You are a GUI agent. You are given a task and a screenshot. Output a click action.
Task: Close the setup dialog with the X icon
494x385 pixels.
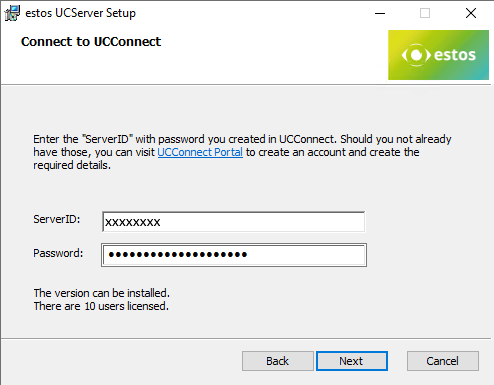(471, 13)
